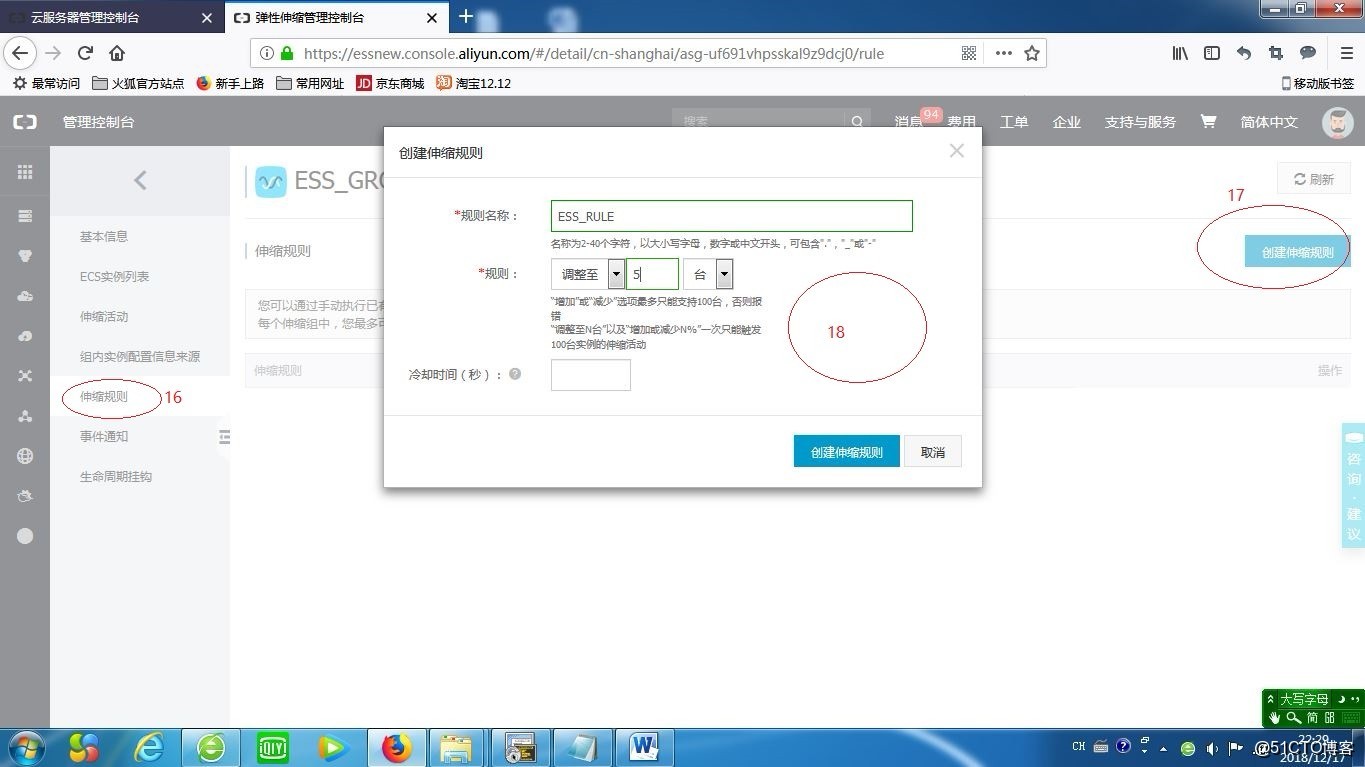The image size is (1365, 767).
Task: Click the search magnifier icon in header
Action: [857, 122]
